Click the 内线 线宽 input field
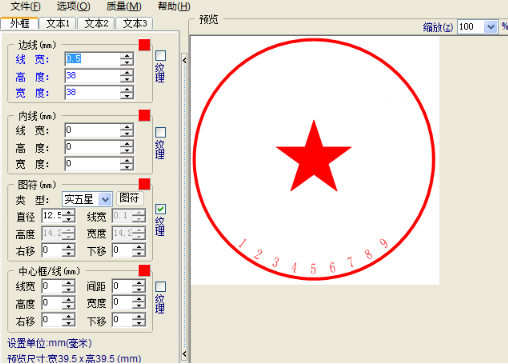The image size is (508, 364). pos(92,130)
